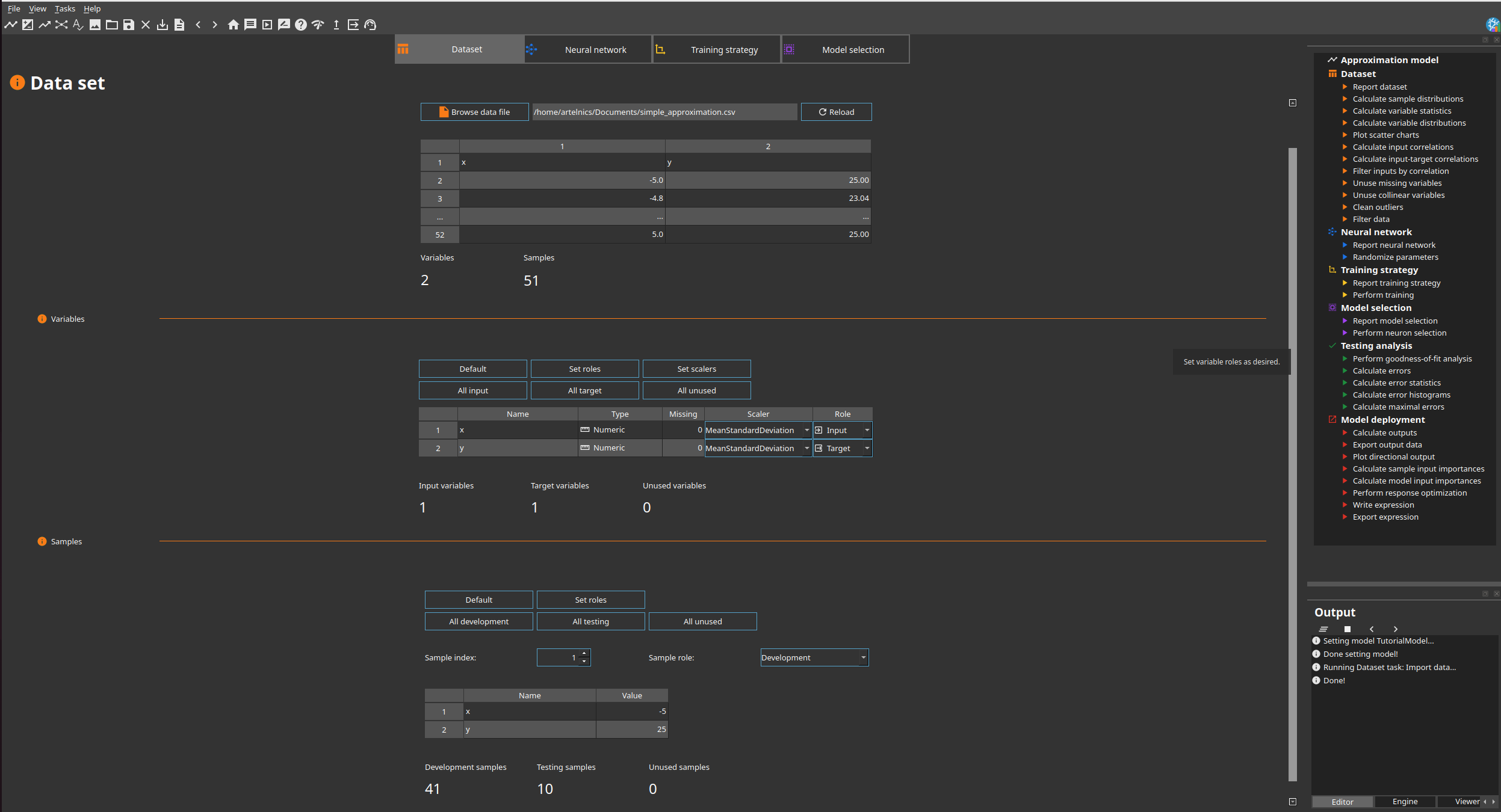
Task: Click the export arrow-box toolbar icon
Action: [353, 25]
